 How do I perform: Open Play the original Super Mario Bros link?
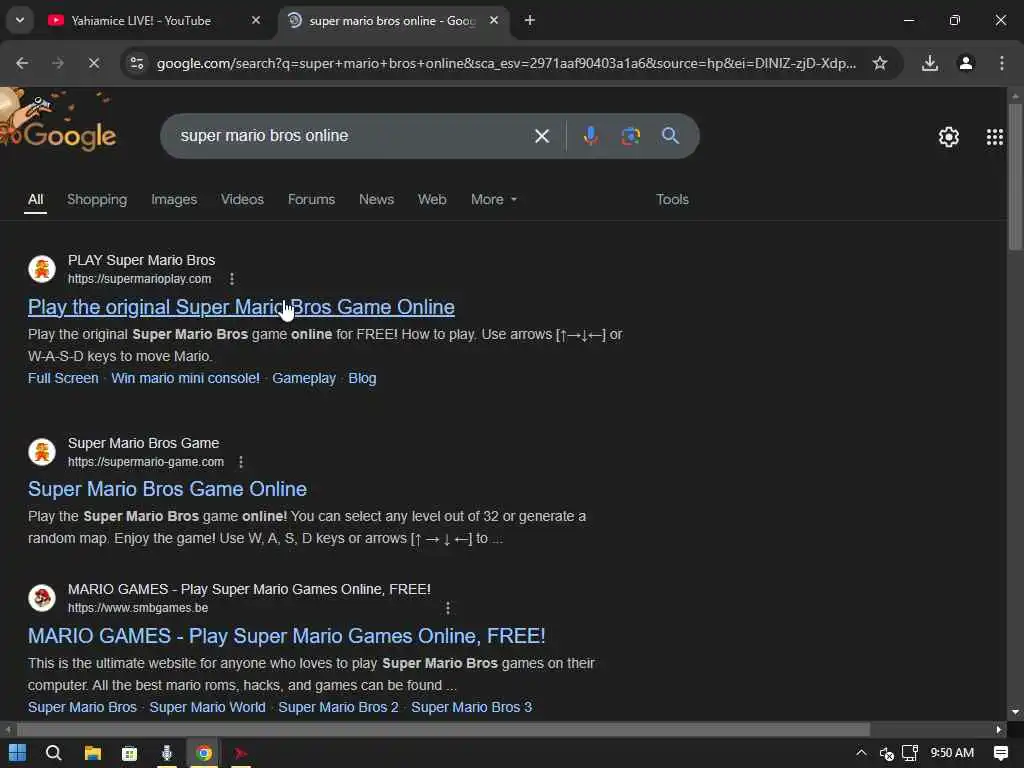click(x=241, y=307)
